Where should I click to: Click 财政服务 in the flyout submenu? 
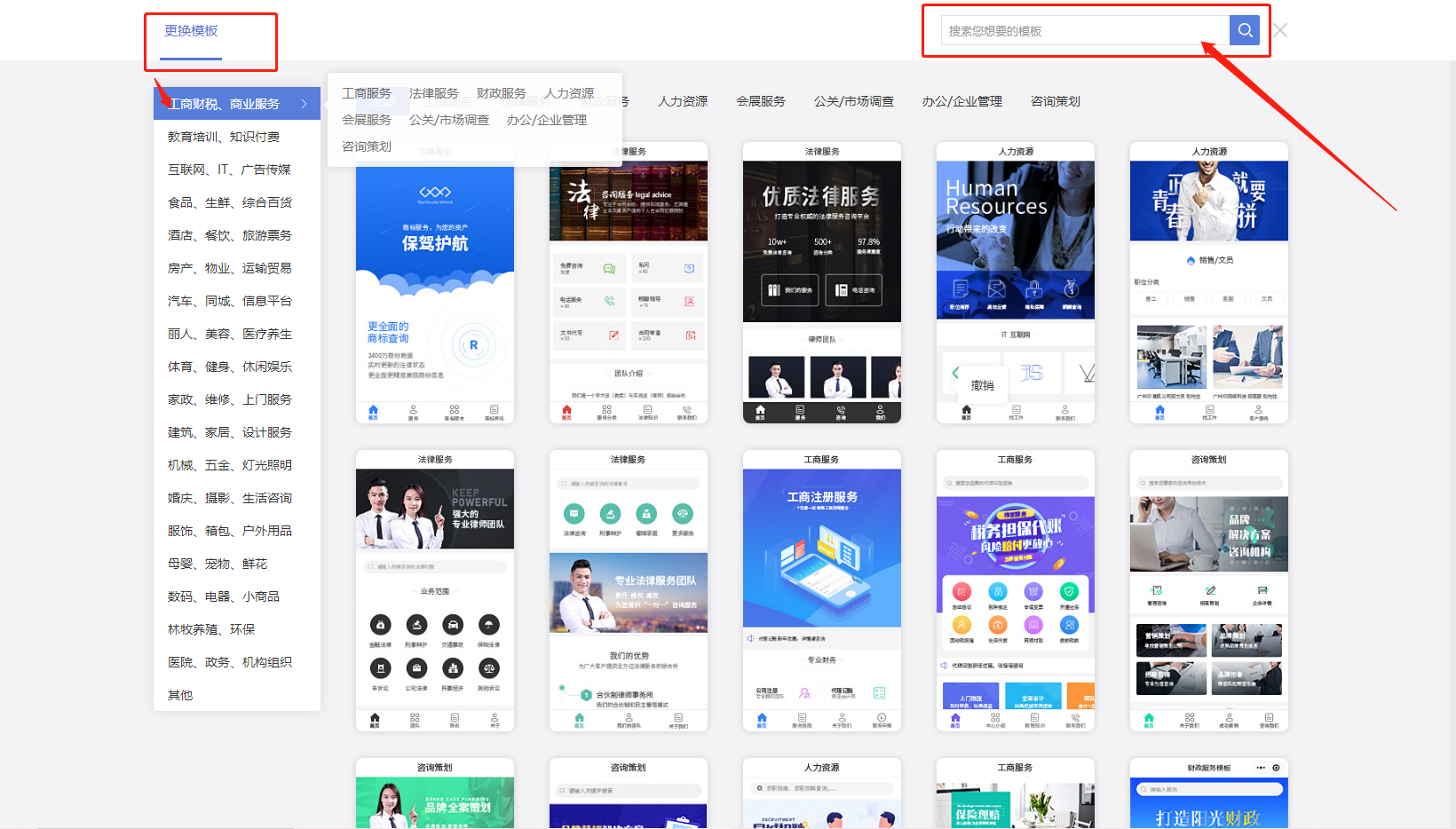tap(502, 93)
